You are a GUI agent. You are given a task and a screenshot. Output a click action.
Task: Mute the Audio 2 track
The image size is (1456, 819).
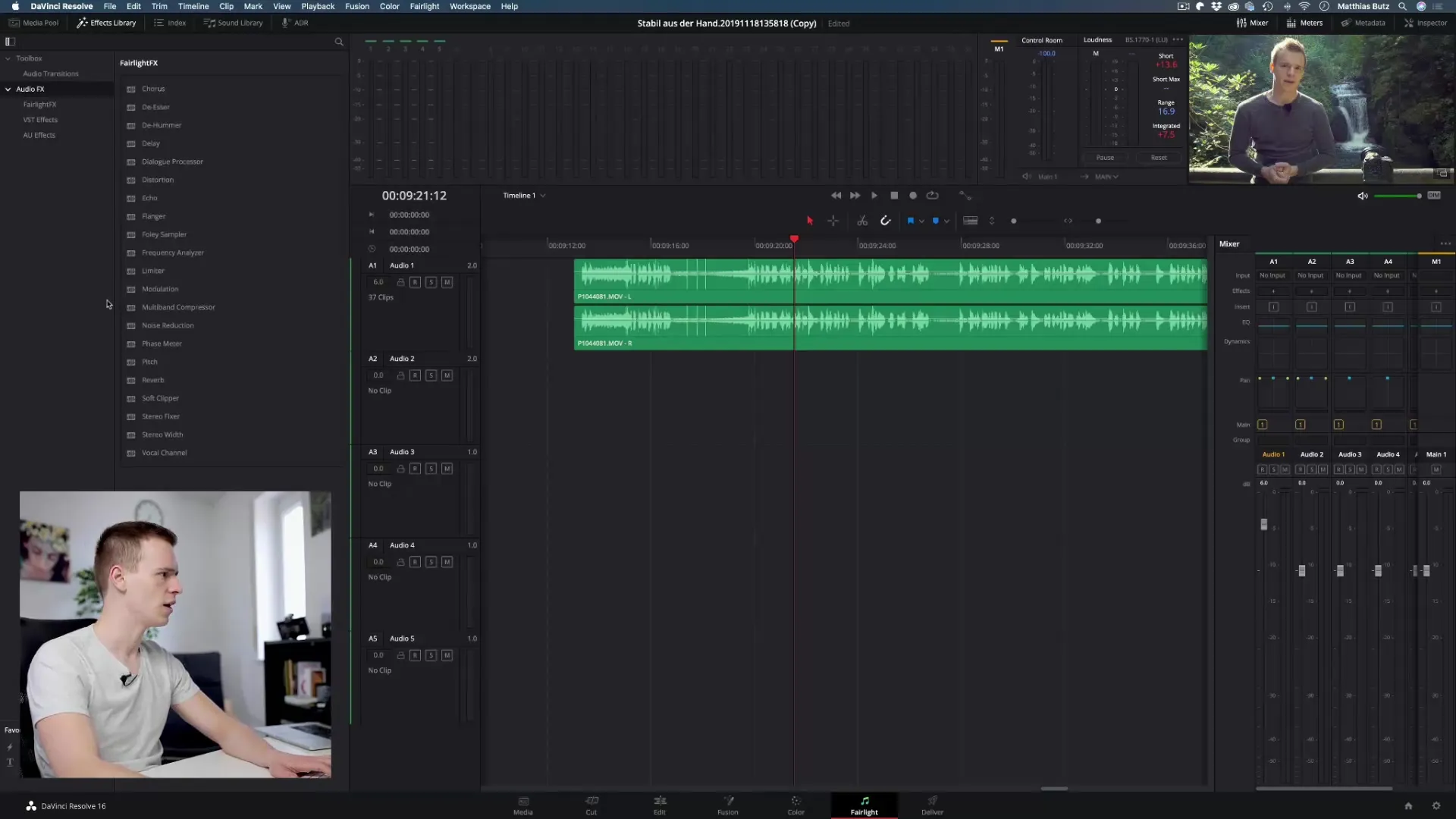point(447,375)
